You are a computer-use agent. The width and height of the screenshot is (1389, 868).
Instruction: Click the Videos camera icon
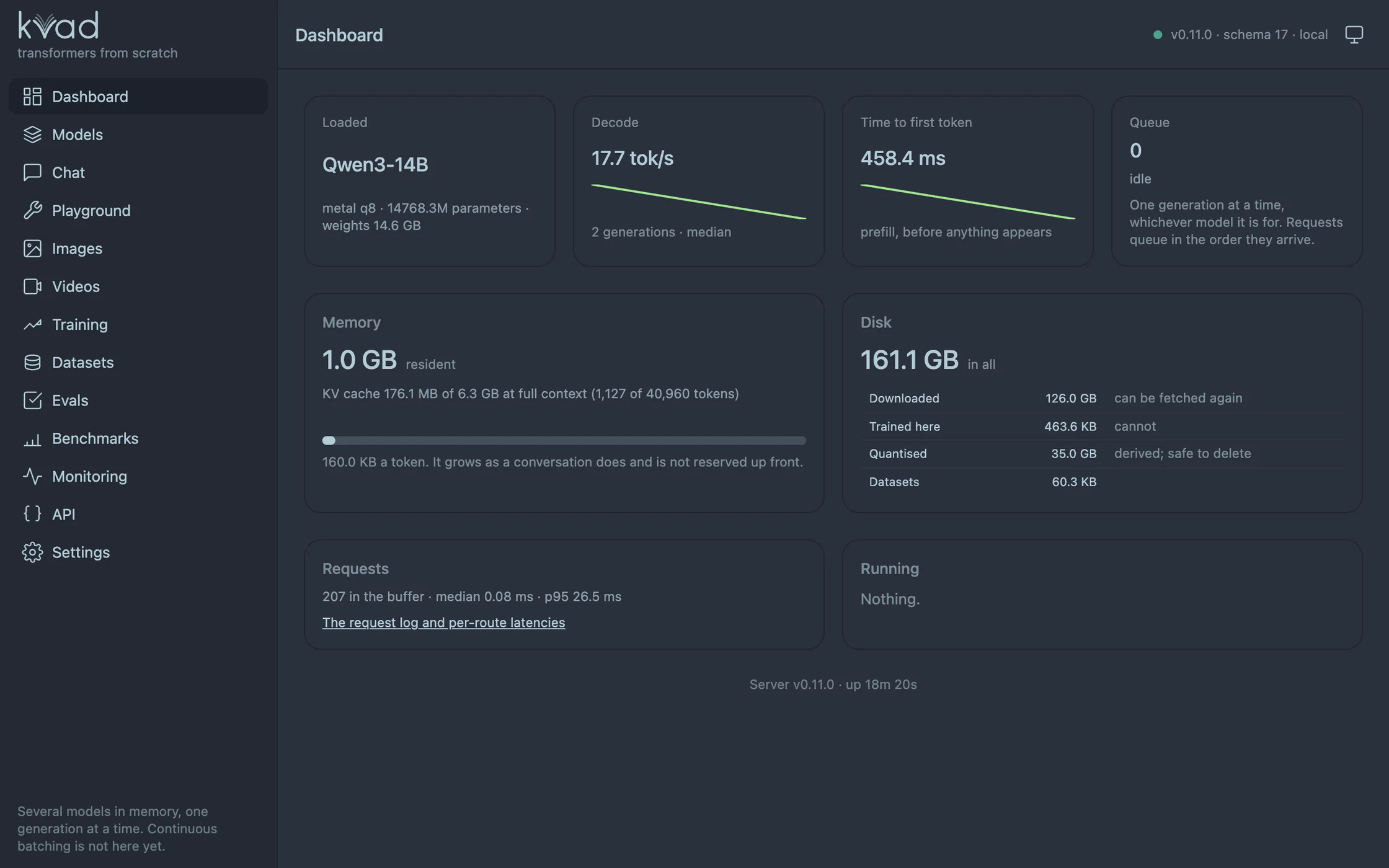(32, 286)
